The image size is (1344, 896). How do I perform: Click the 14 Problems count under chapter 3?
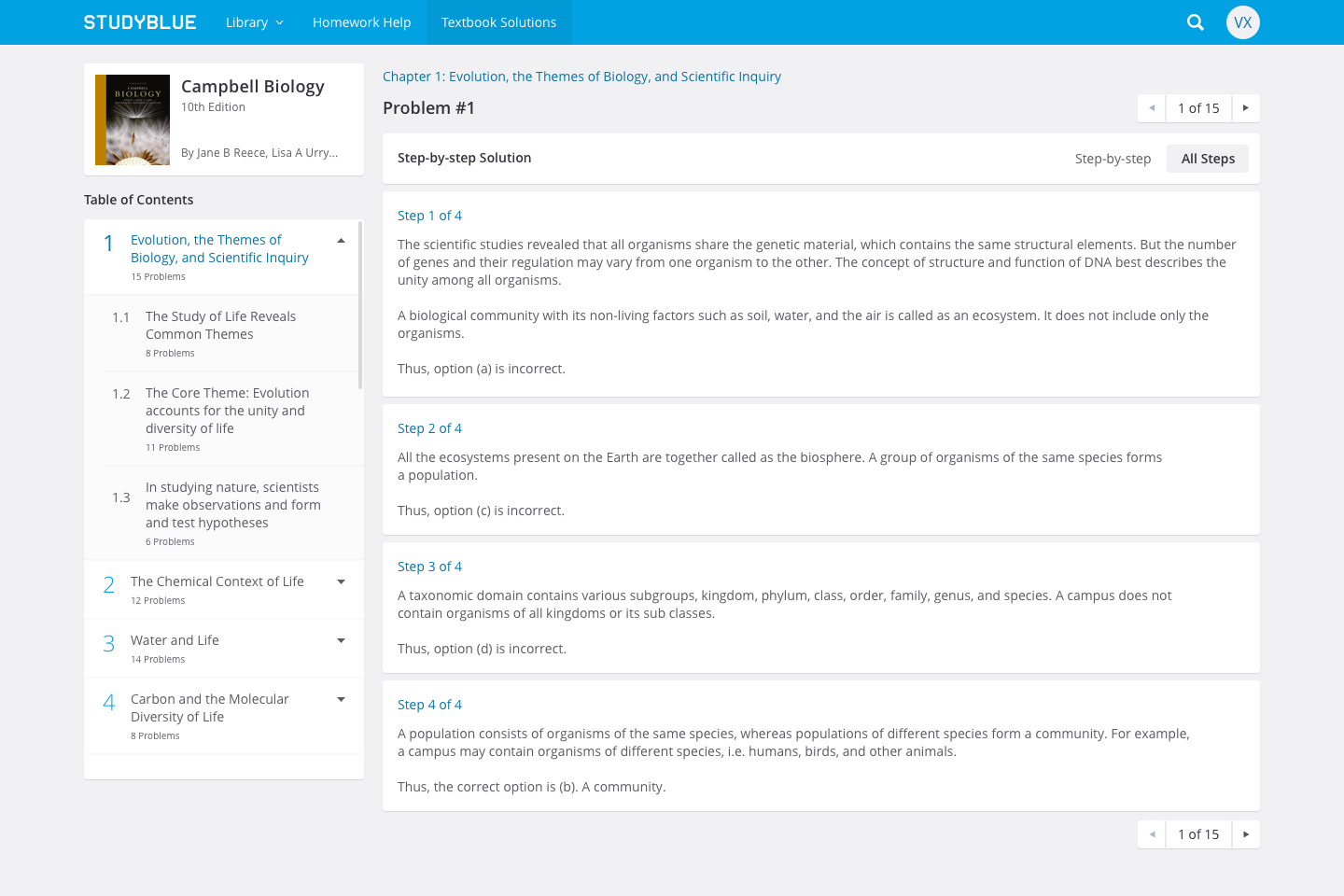click(x=158, y=660)
